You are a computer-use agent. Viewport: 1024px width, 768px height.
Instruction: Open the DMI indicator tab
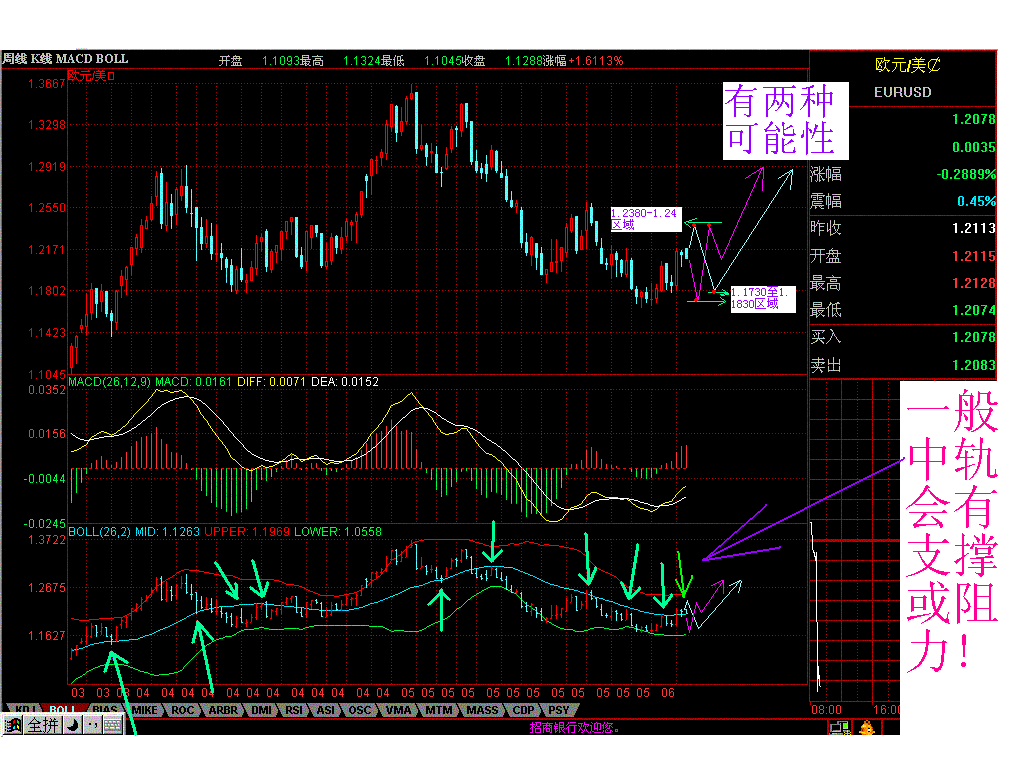(261, 710)
